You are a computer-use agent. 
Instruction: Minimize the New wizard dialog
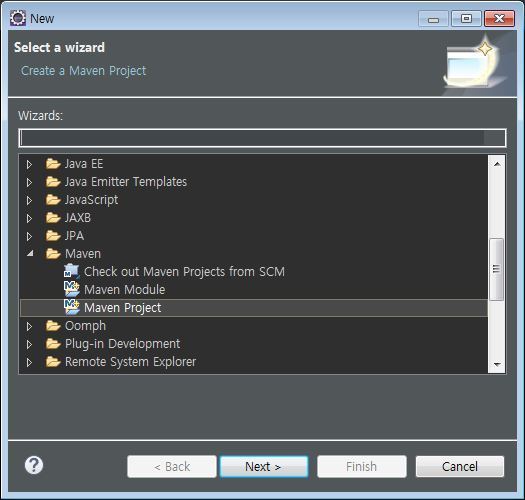tap(433, 19)
